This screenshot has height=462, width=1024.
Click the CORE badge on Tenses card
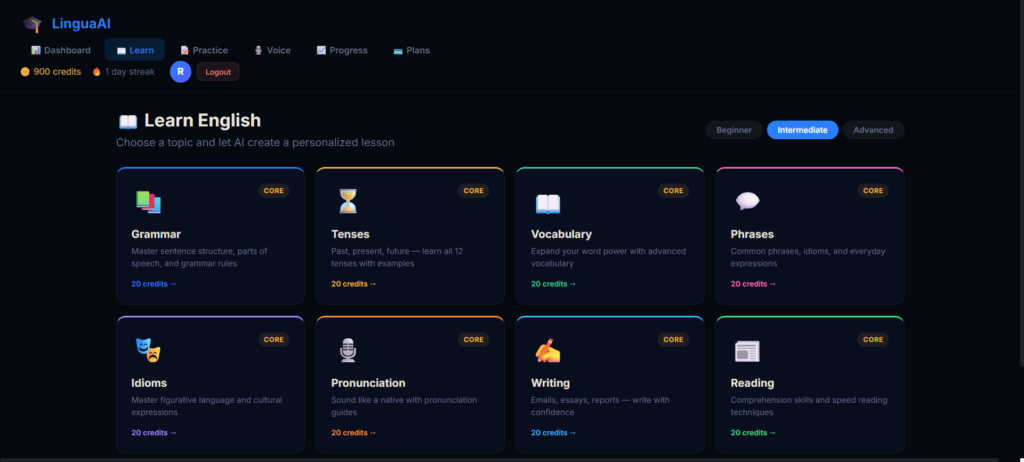(473, 191)
